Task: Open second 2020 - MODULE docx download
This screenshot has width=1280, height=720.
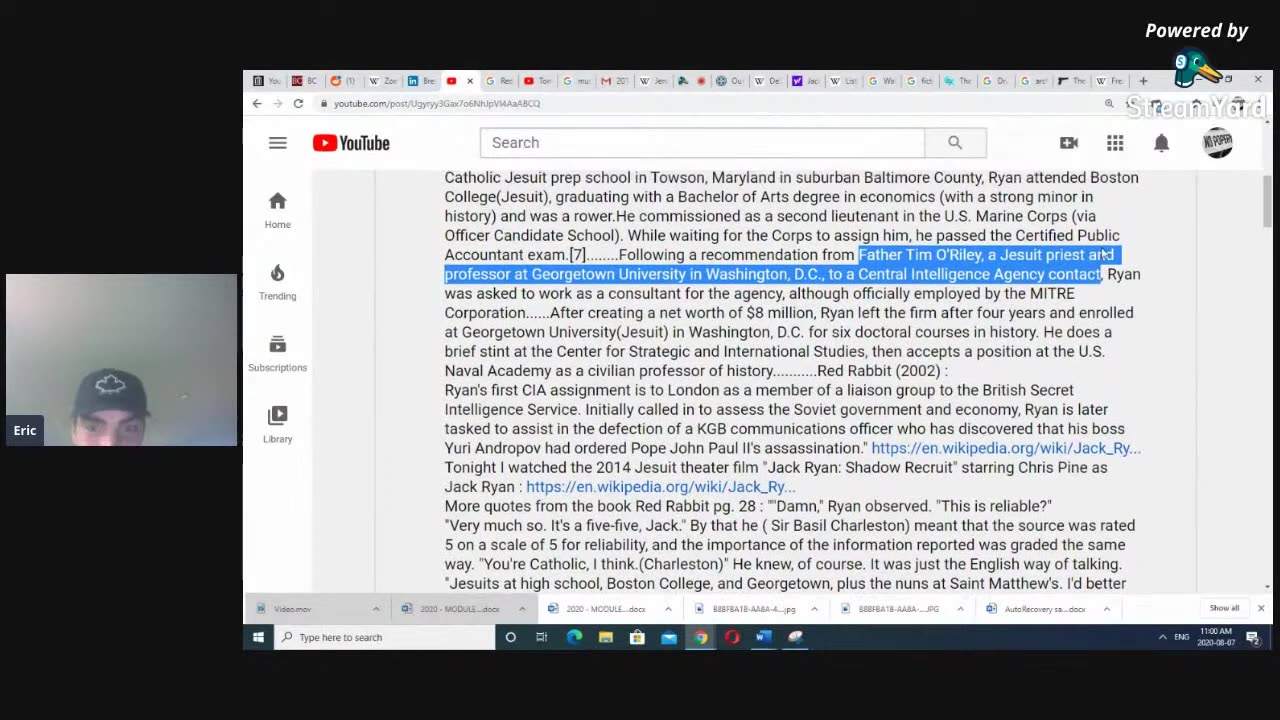Action: pyautogui.click(x=596, y=608)
